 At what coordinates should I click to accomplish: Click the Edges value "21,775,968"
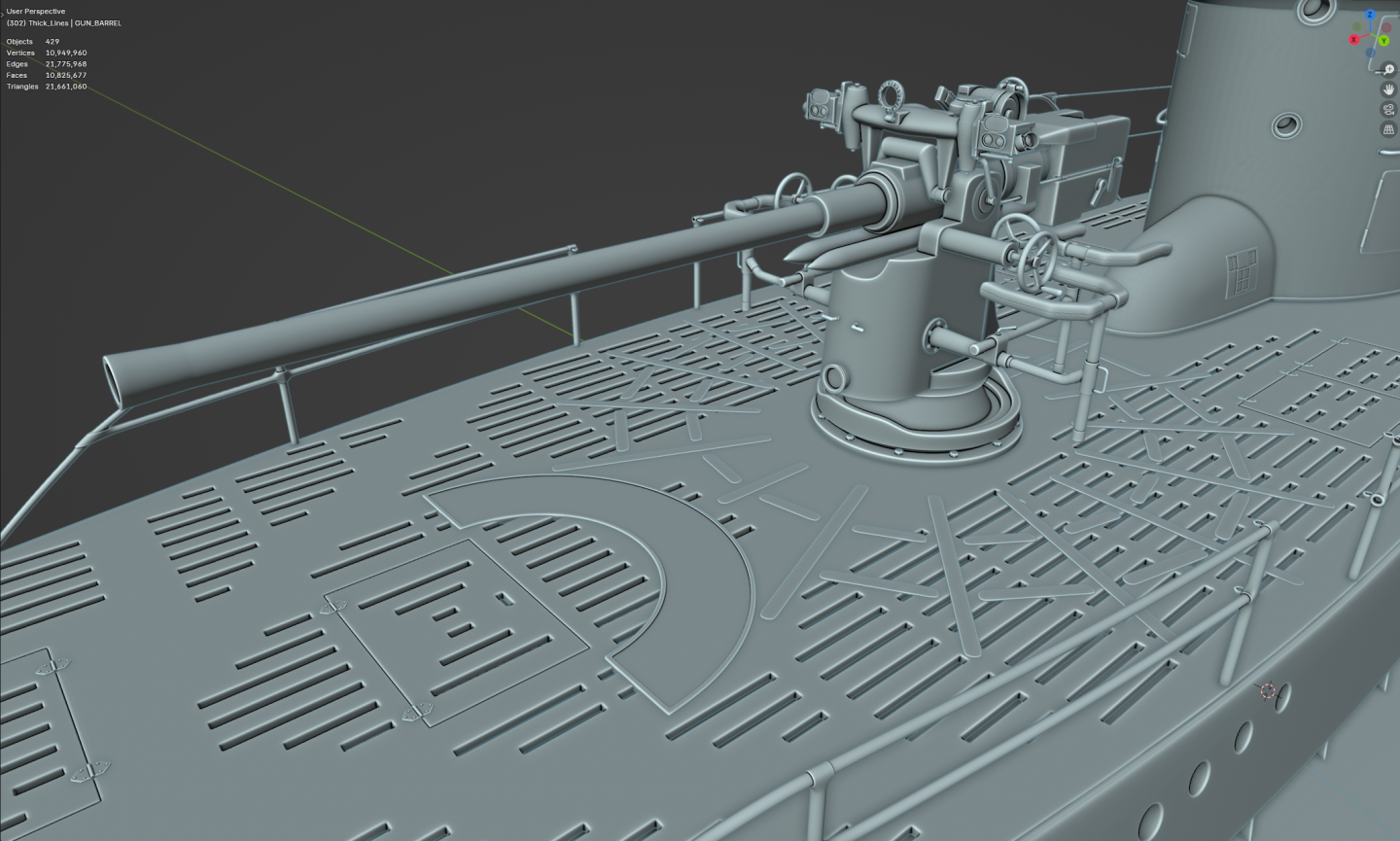[x=66, y=64]
